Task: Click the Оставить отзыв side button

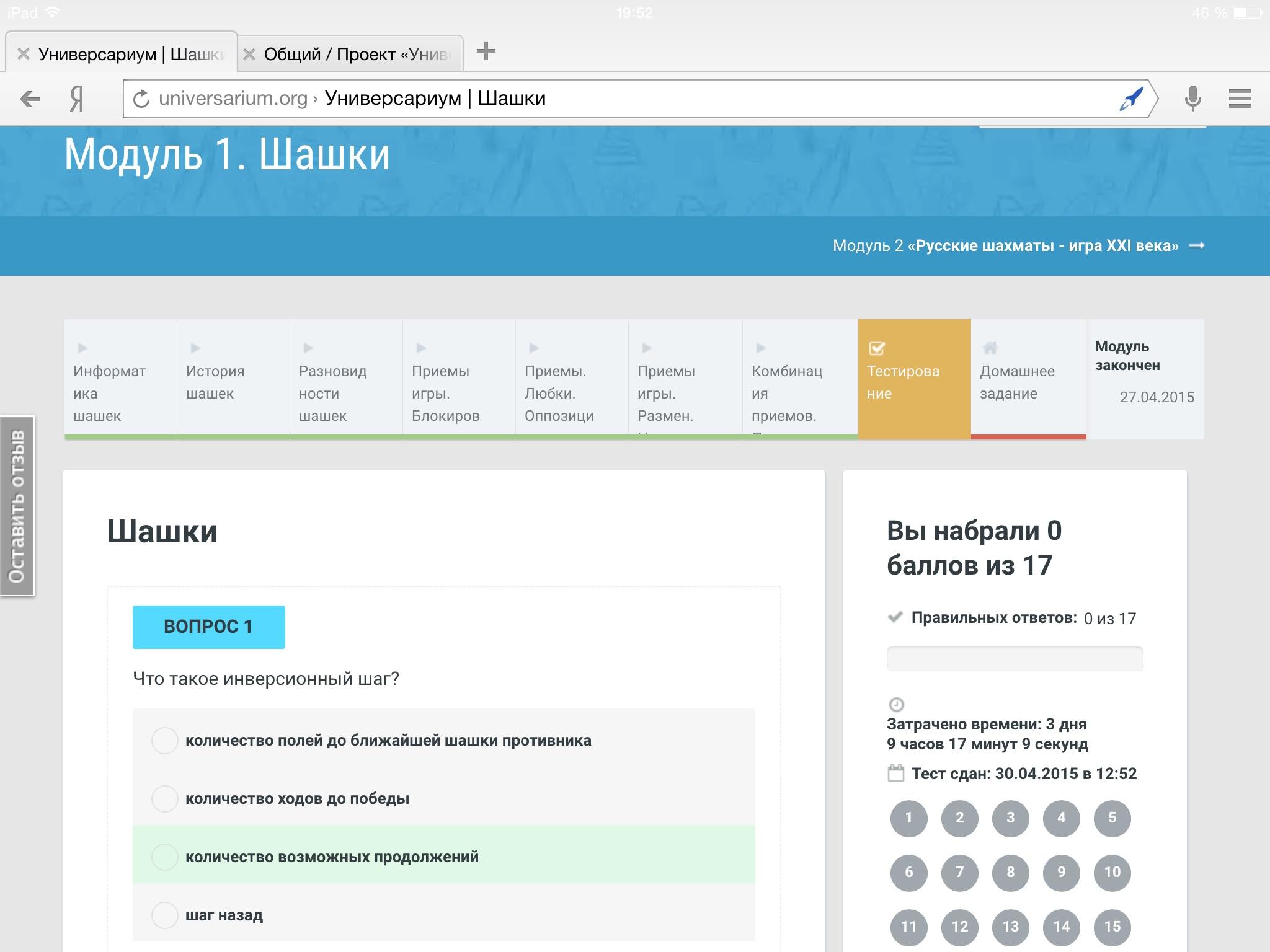Action: click(x=17, y=506)
